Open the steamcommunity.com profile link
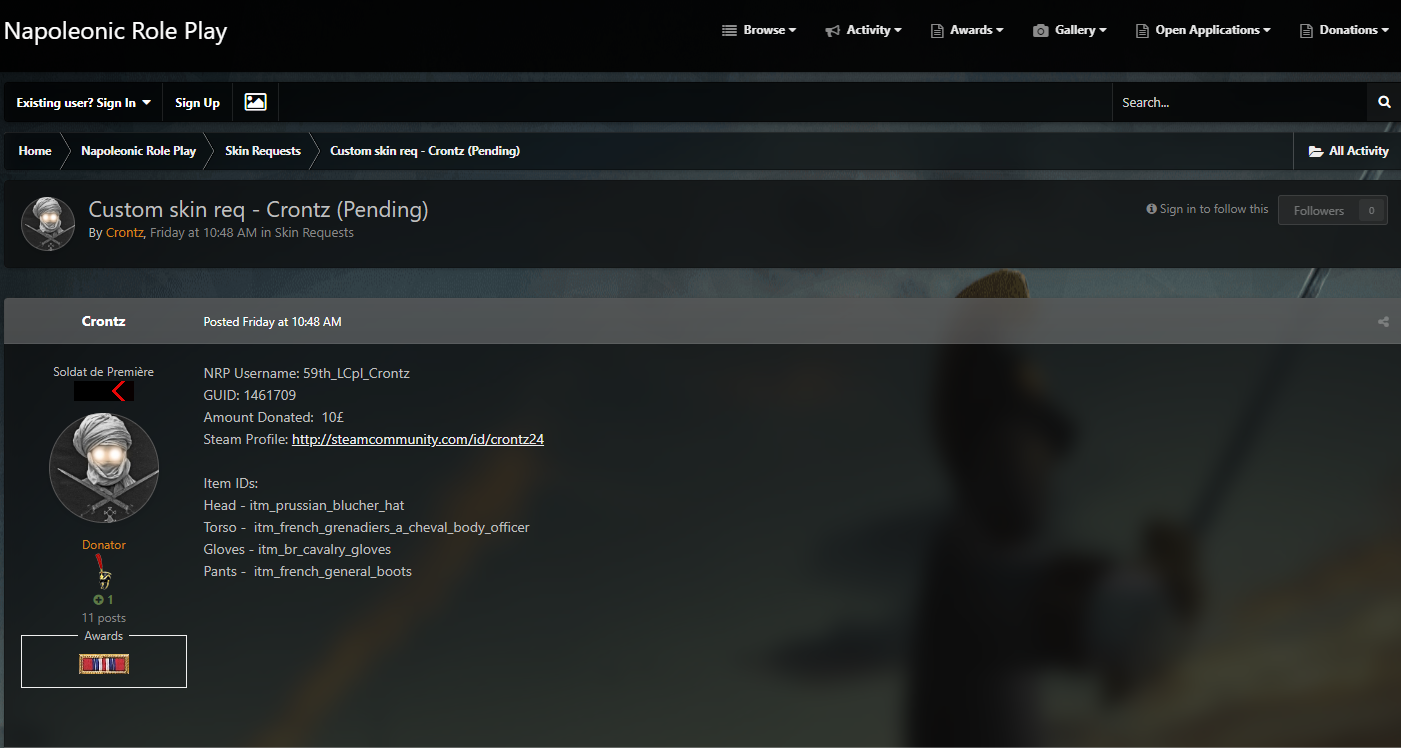The image size is (1401, 748). (x=418, y=439)
